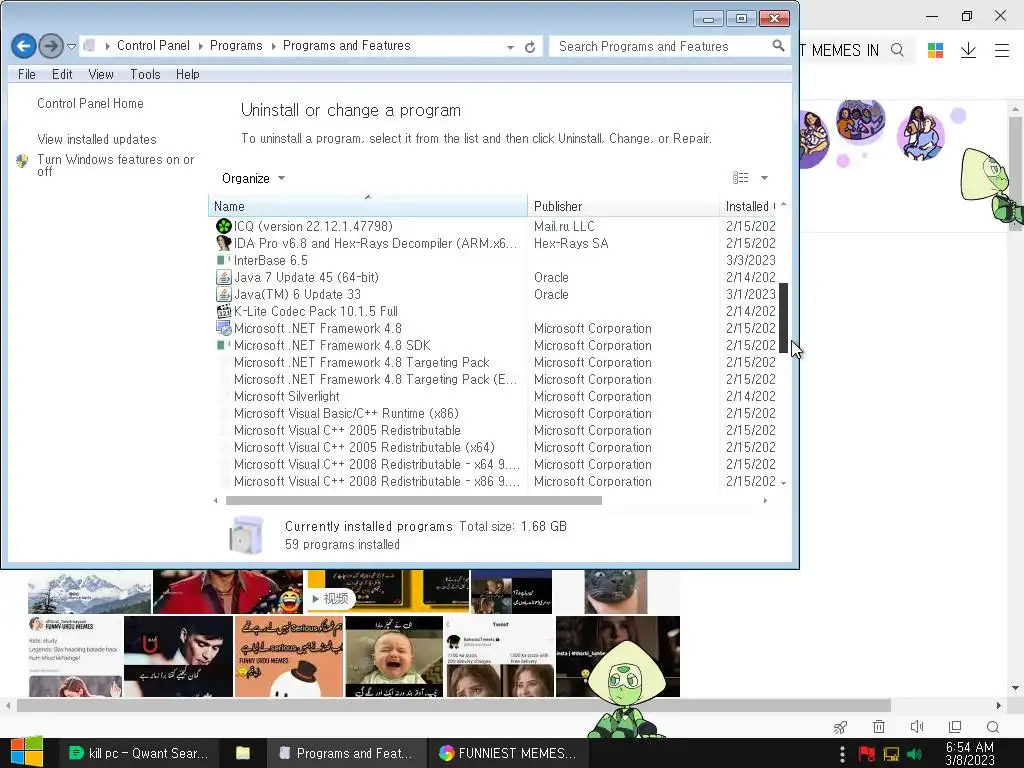Click browser search magnifier near MEMES IN
1024x768 pixels.
897,50
